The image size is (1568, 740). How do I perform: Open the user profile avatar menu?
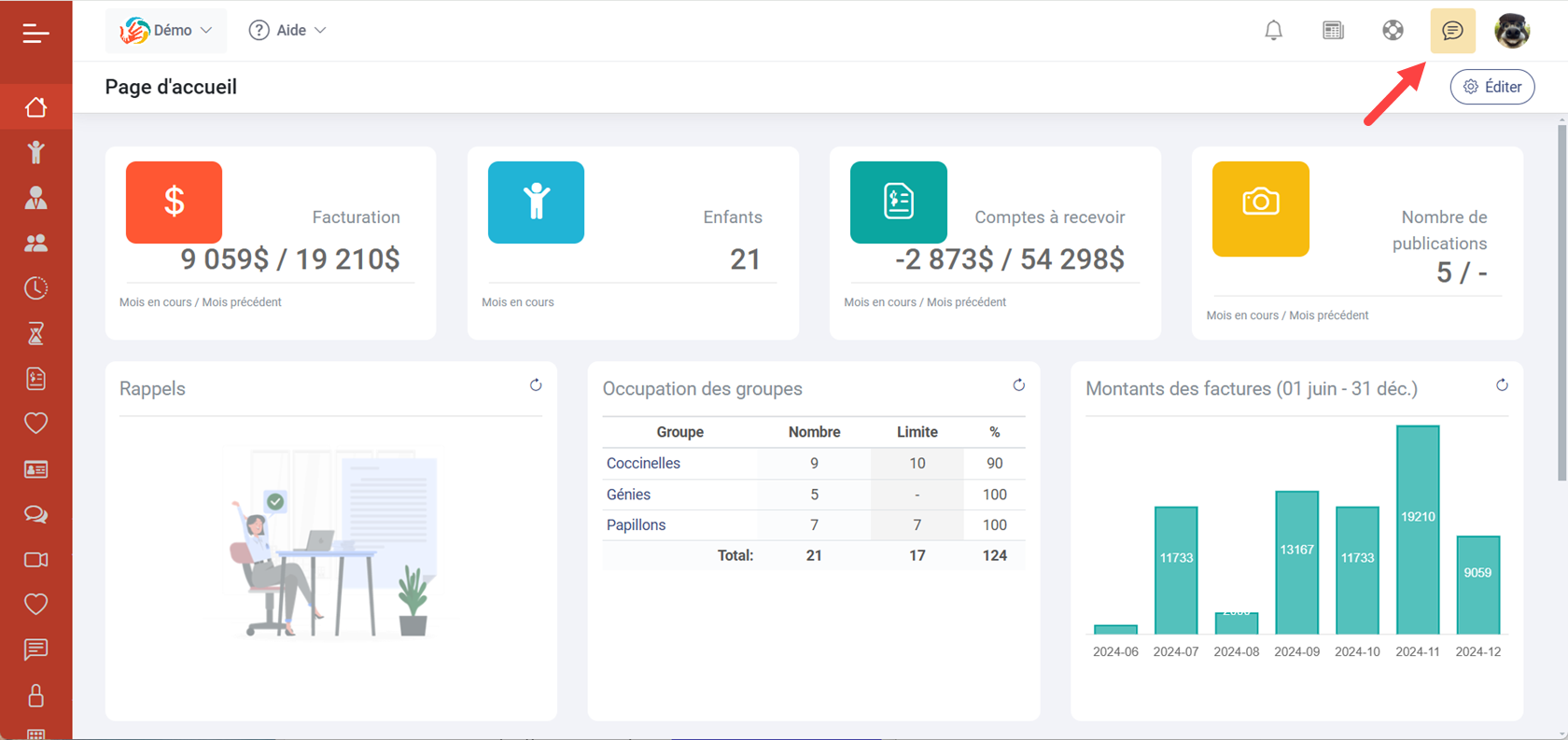point(1511,31)
